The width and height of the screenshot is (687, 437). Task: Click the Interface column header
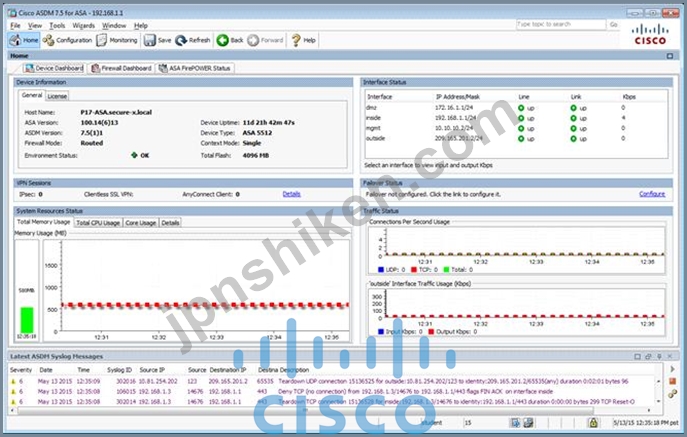click(379, 97)
